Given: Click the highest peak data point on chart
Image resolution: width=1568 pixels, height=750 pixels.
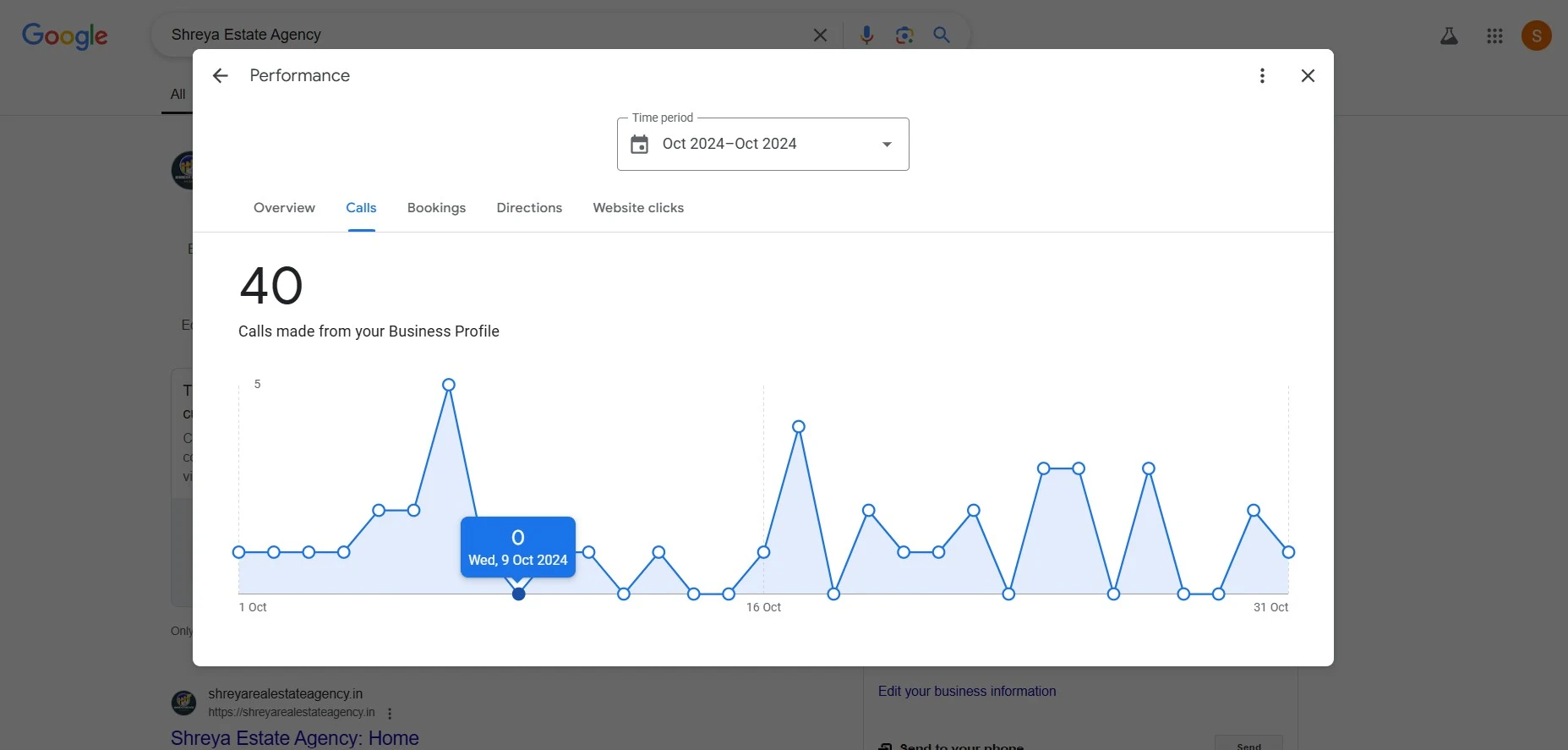Looking at the screenshot, I should [x=449, y=385].
